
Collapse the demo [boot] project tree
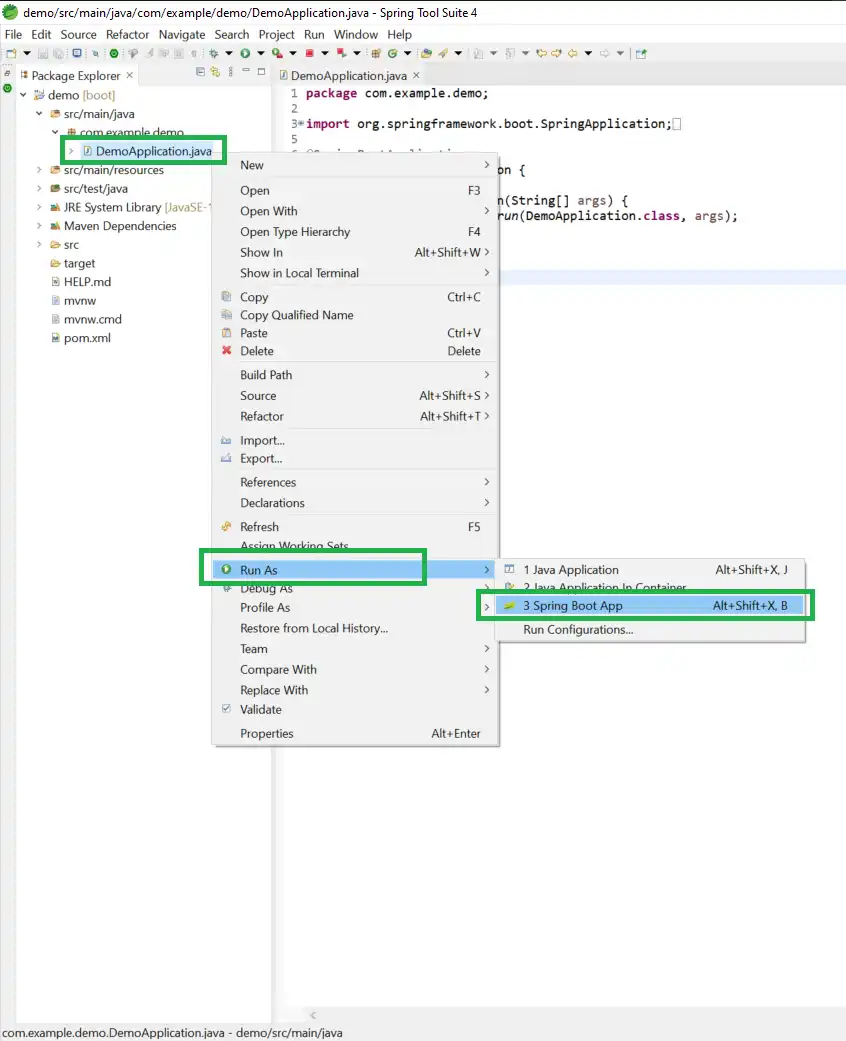(23, 95)
